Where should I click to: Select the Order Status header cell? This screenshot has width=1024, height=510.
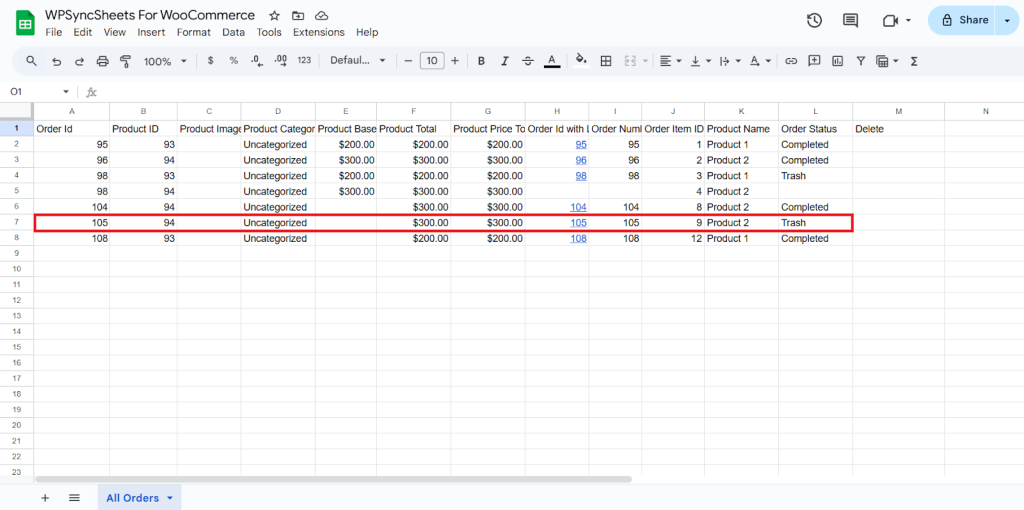click(x=816, y=129)
